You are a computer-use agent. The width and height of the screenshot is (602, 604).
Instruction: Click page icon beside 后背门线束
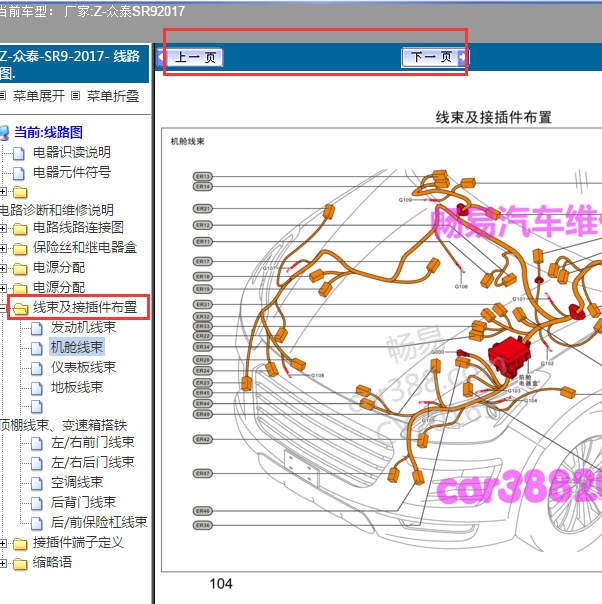(x=37, y=503)
